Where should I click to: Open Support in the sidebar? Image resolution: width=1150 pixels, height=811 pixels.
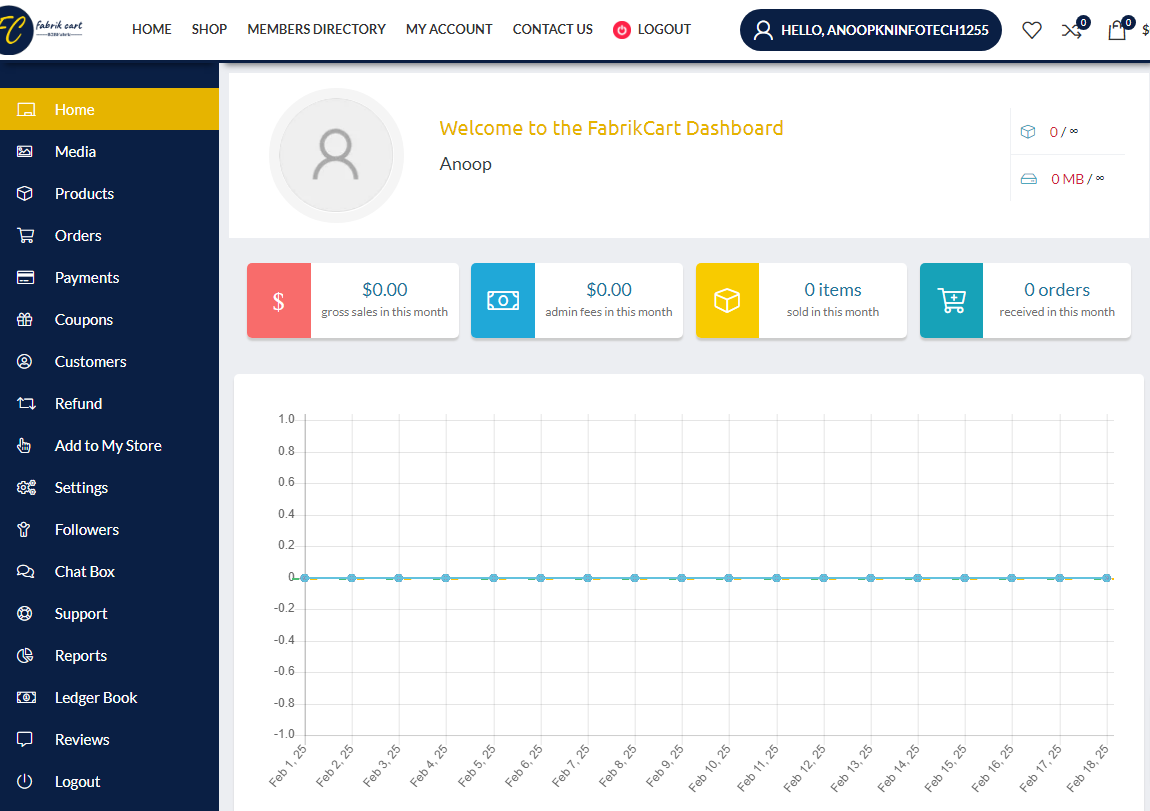[x=81, y=614]
